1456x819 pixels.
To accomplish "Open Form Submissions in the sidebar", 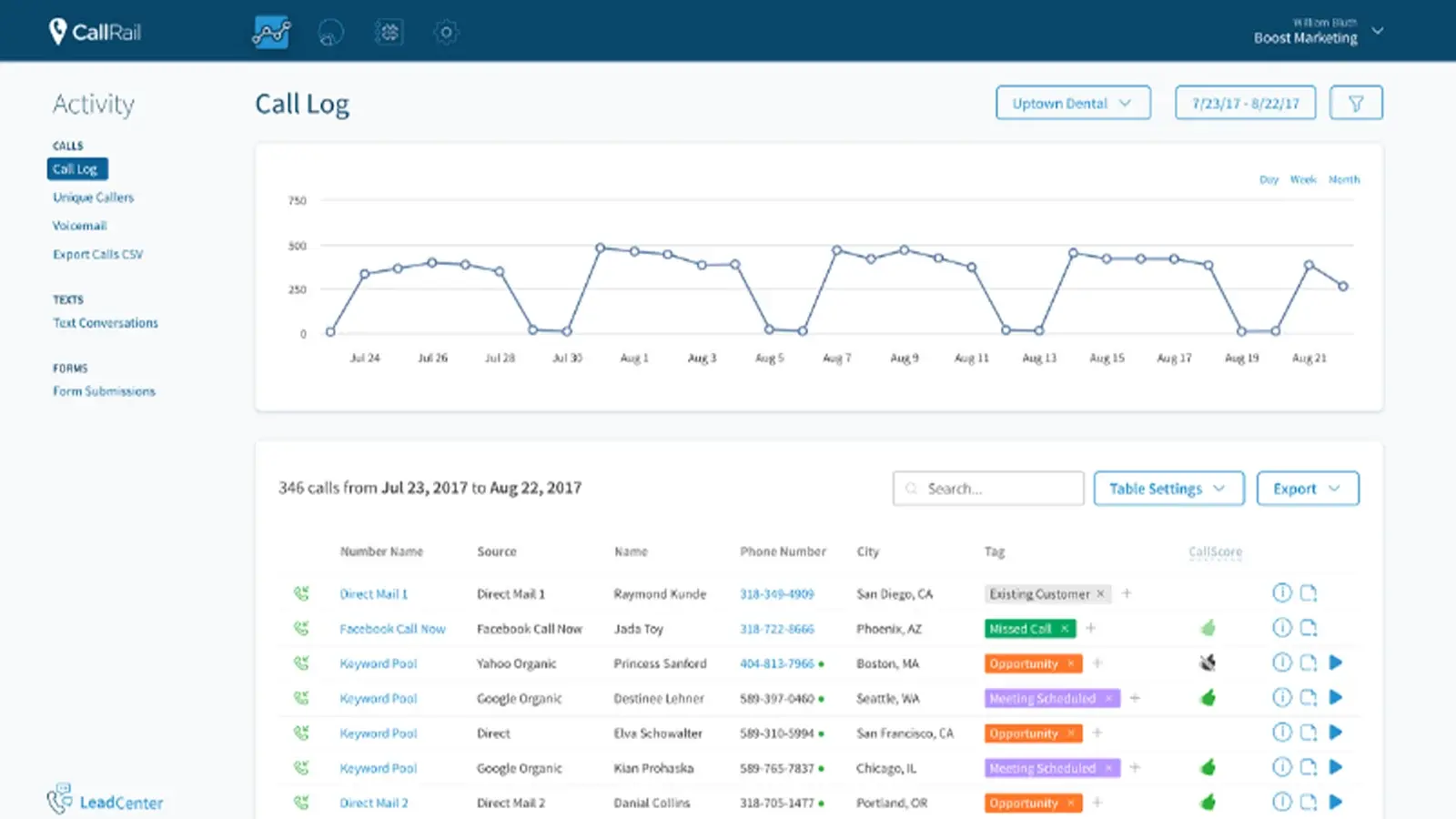I will tap(104, 391).
